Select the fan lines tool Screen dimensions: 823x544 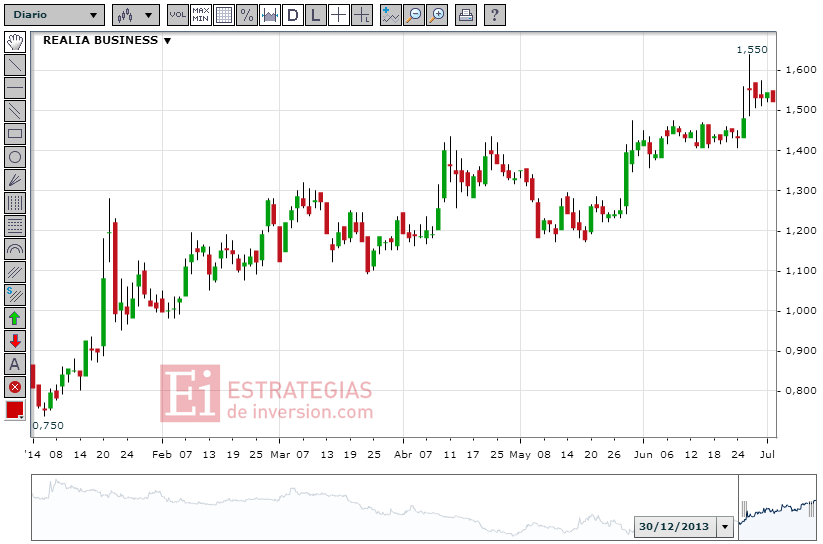[x=15, y=180]
